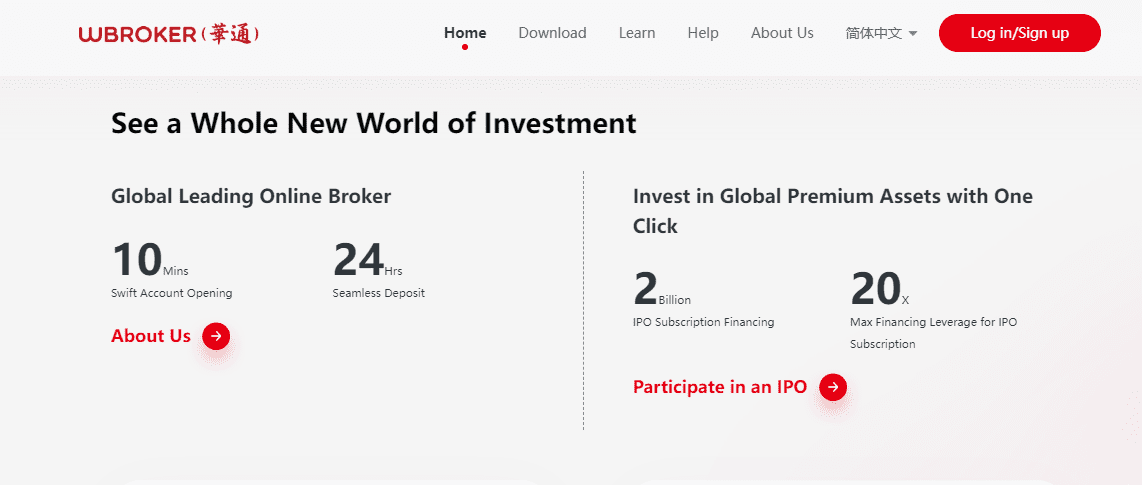Select Learn in the navigation bar
Viewport: 1142px width, 485px height.
point(637,33)
